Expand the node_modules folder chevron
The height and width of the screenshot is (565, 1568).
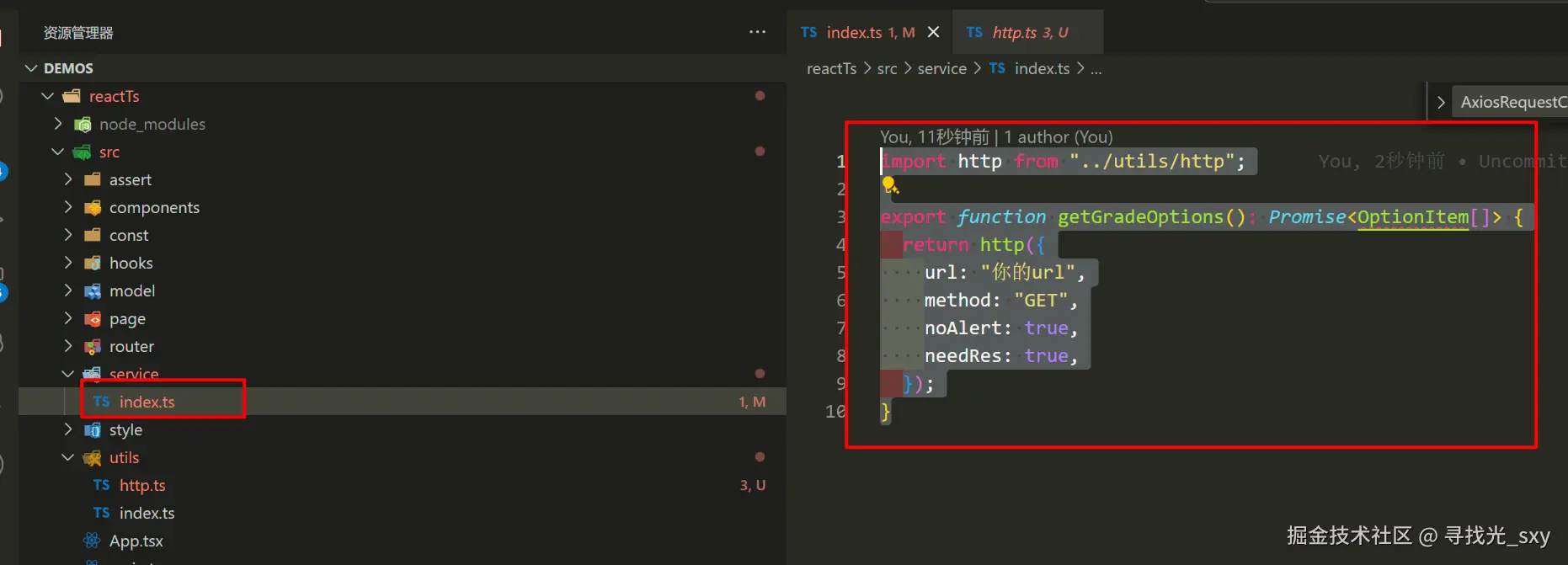pyautogui.click(x=57, y=124)
